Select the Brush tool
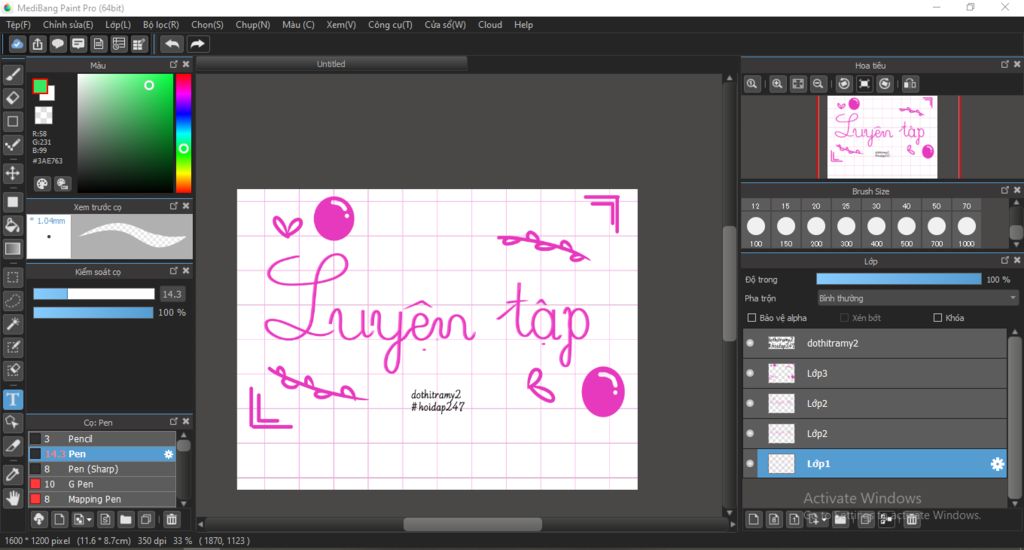Screen dimensions: 1024x550 pyautogui.click(x=12, y=74)
